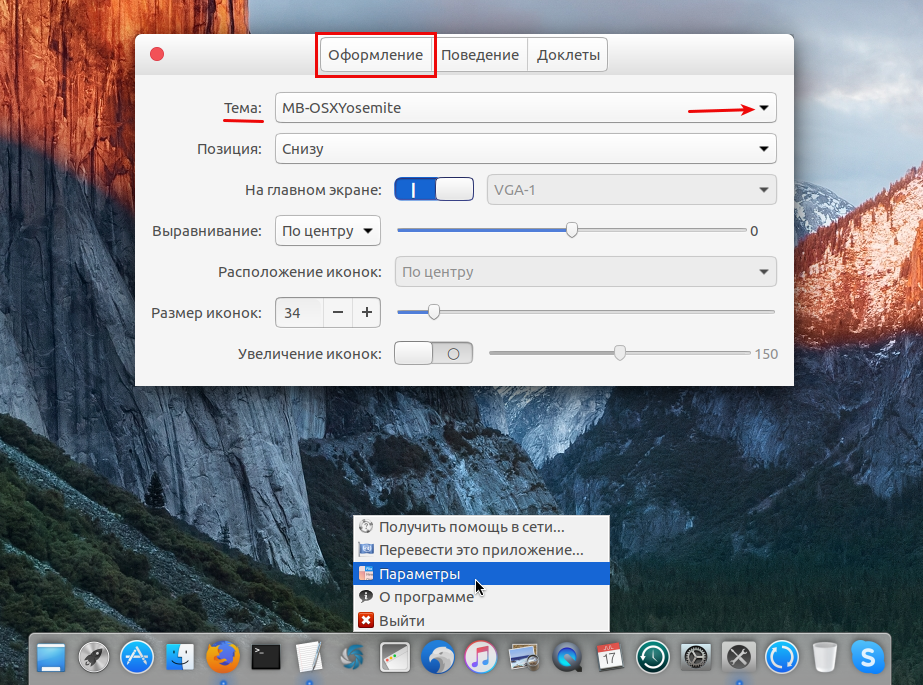Open the 'Тема' dropdown showing MB-OSXYosemite
Viewport: 923px width, 685px height.
pyautogui.click(x=526, y=108)
